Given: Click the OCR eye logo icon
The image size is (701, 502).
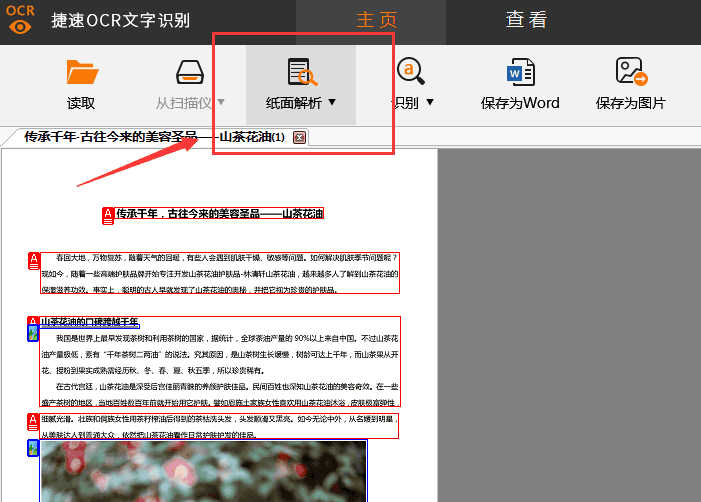Looking at the screenshot, I should pyautogui.click(x=20, y=19).
